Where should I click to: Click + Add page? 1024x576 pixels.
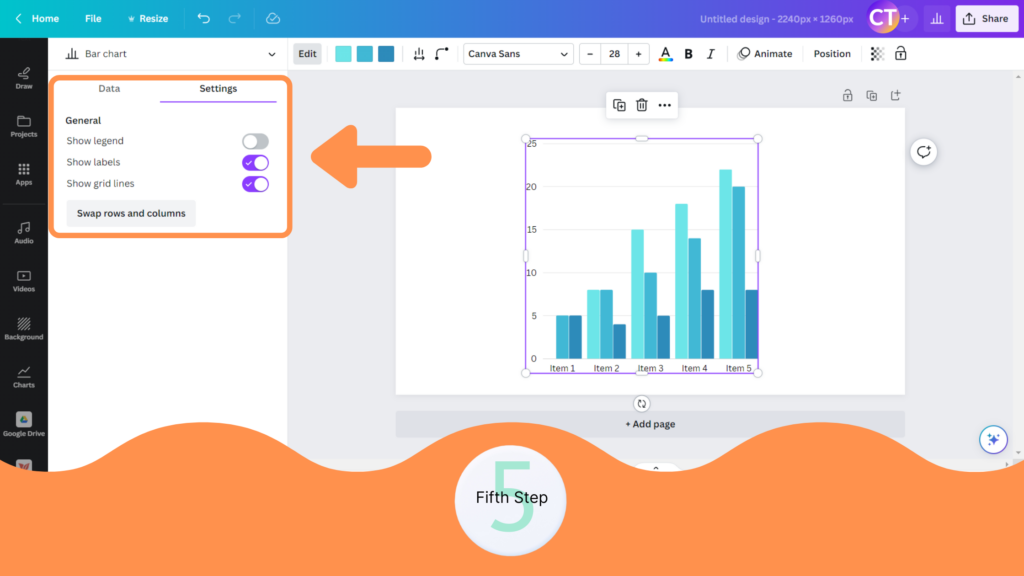pyautogui.click(x=650, y=424)
